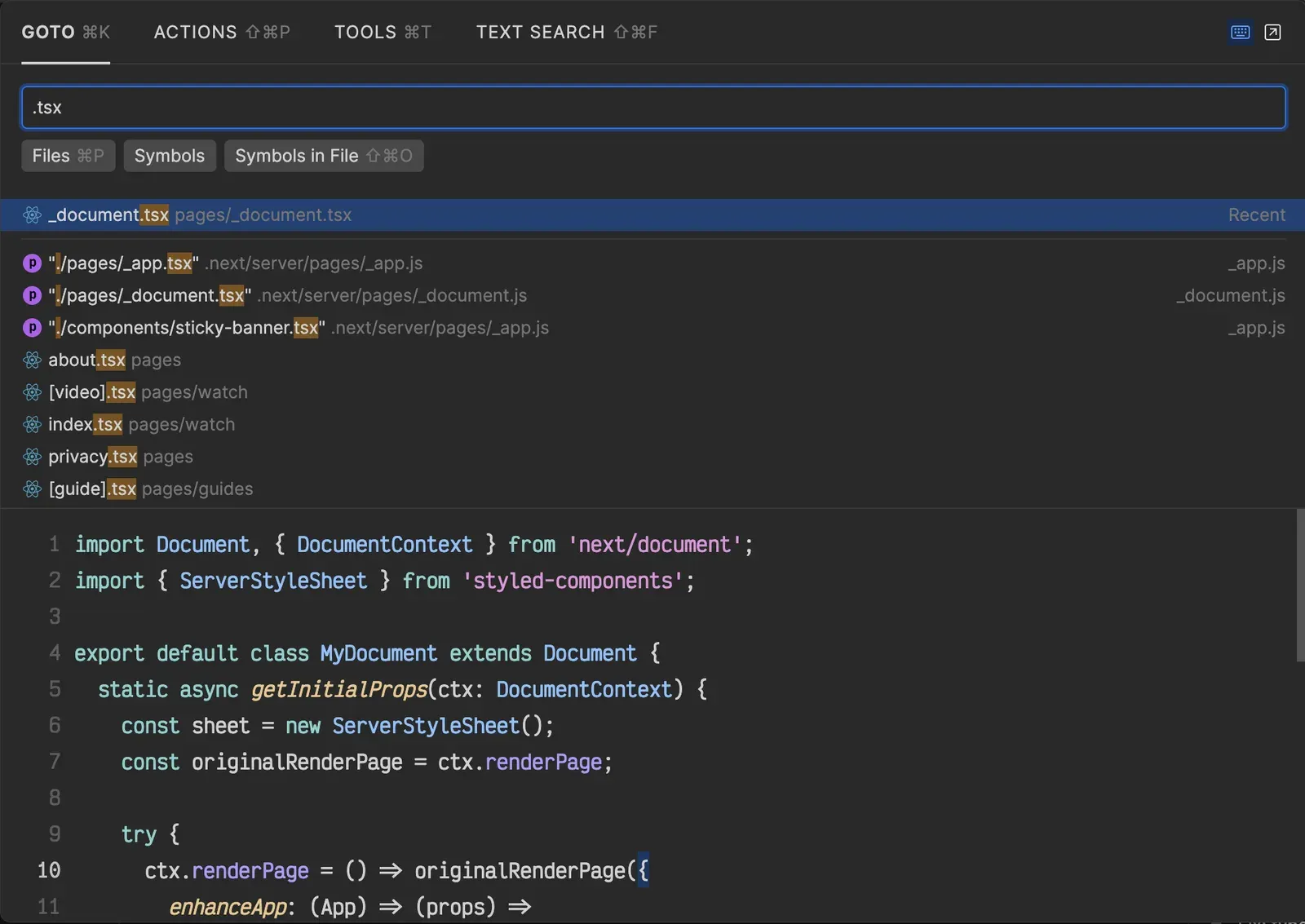Viewport: 1305px width, 924px height.
Task: Click React icon beside _document.tsx result
Action: 32,214
